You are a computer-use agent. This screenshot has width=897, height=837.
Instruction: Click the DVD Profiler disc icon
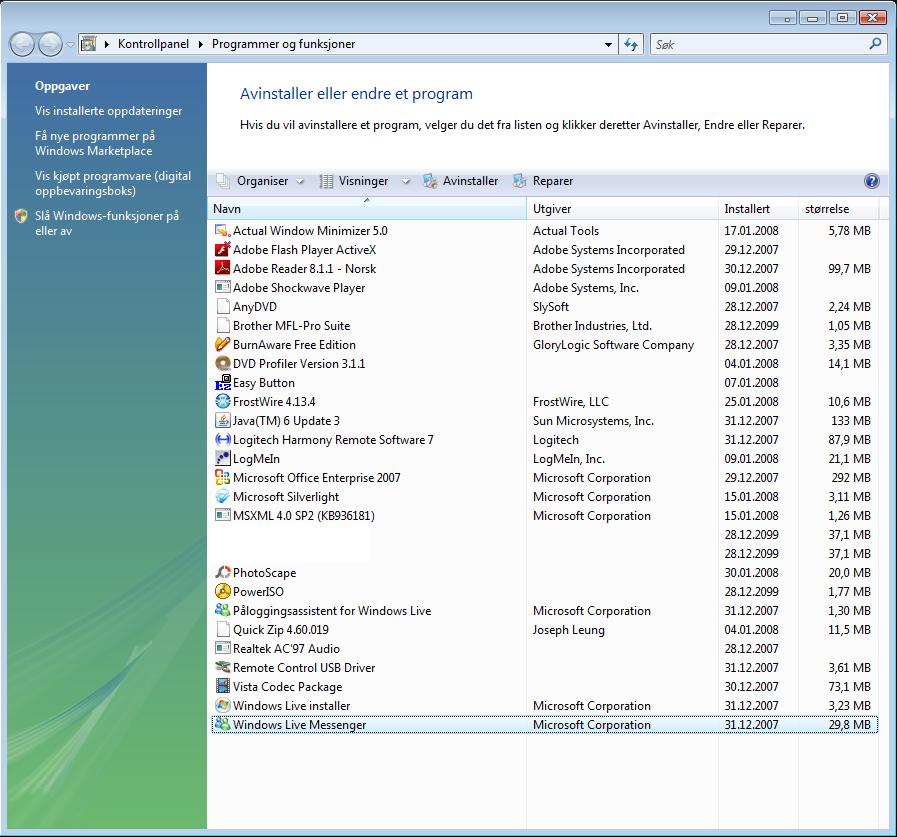[222, 363]
